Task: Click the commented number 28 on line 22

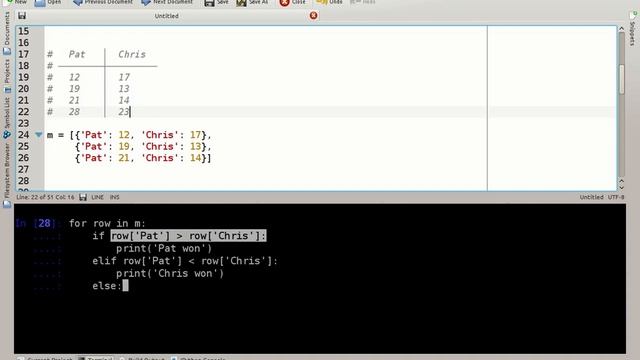Action: [x=74, y=112]
